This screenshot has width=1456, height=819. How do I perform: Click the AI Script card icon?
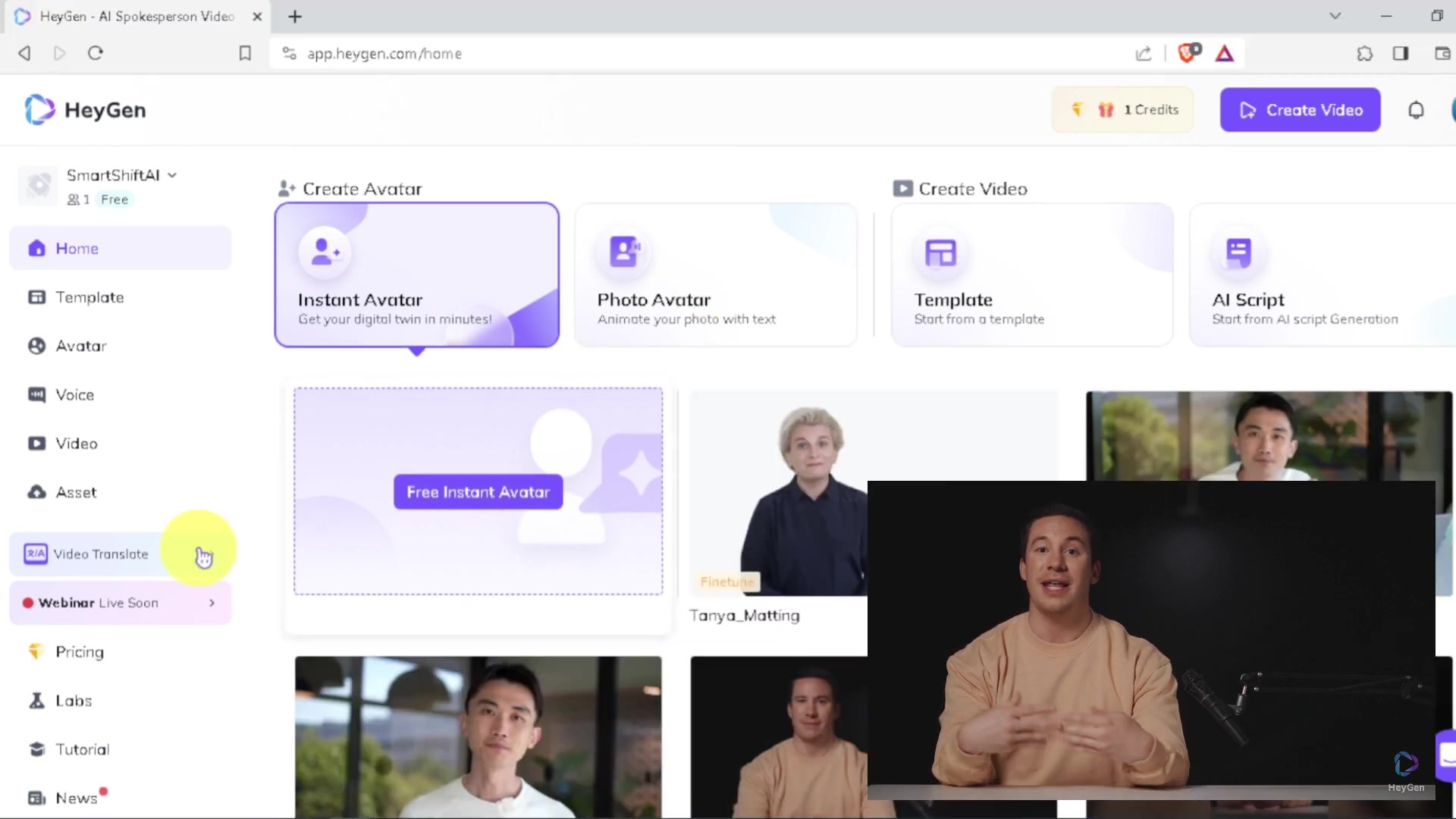(1238, 252)
